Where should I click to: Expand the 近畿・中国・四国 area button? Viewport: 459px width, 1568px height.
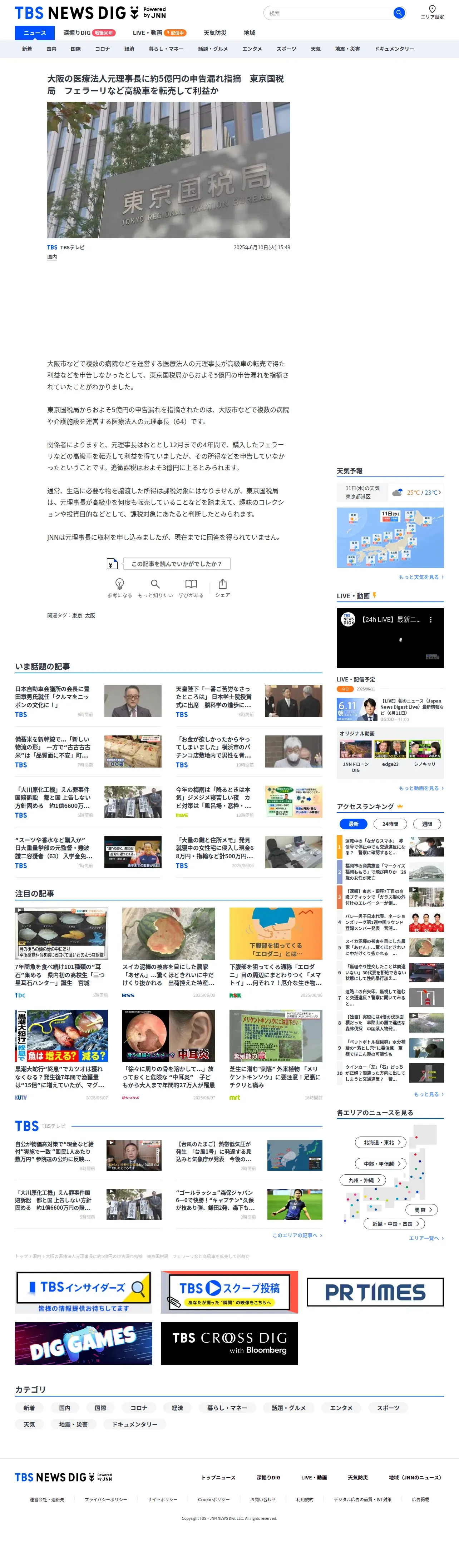click(x=395, y=1224)
